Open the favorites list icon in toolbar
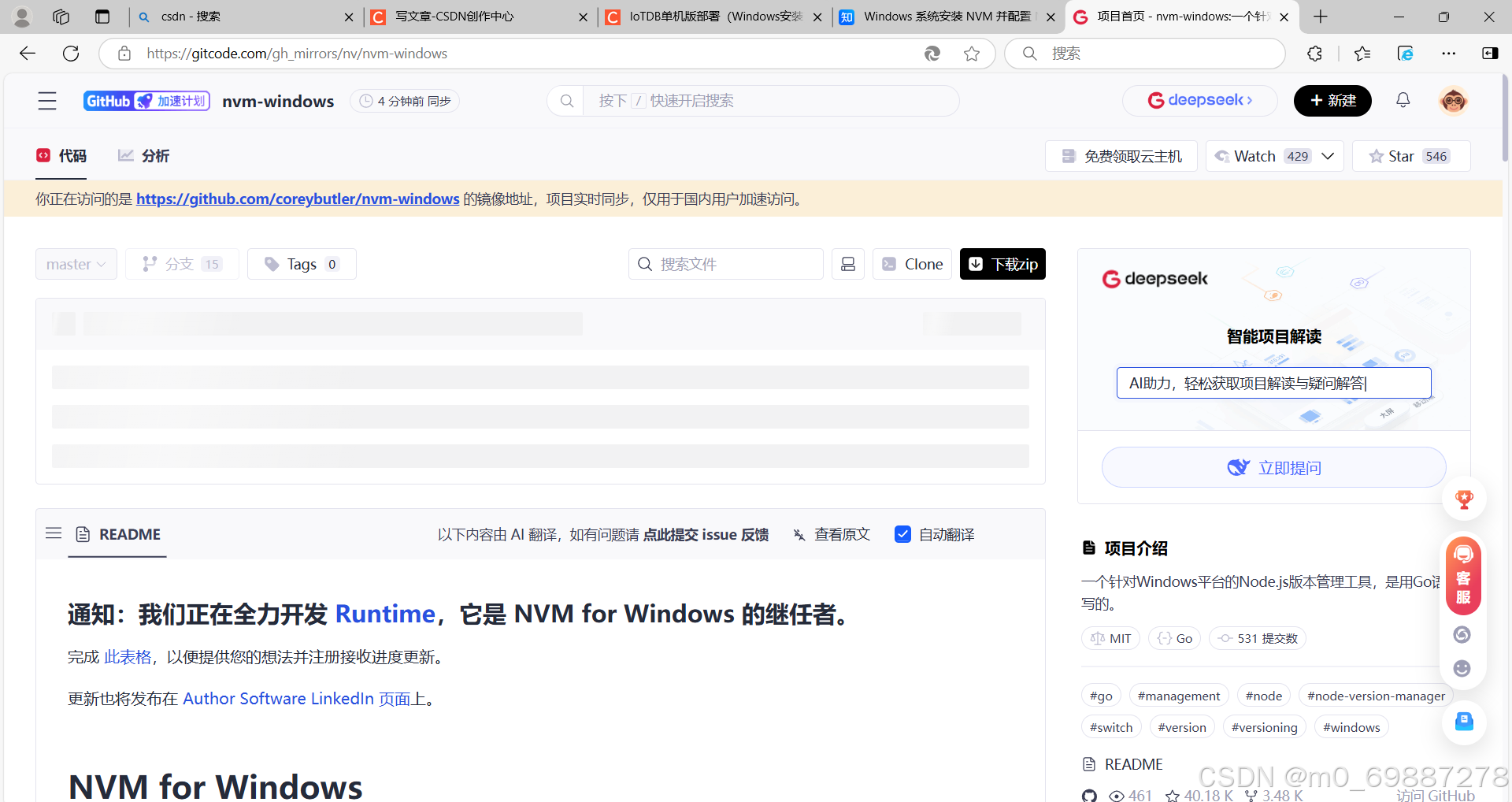This screenshot has height=802, width=1512. (x=1362, y=53)
